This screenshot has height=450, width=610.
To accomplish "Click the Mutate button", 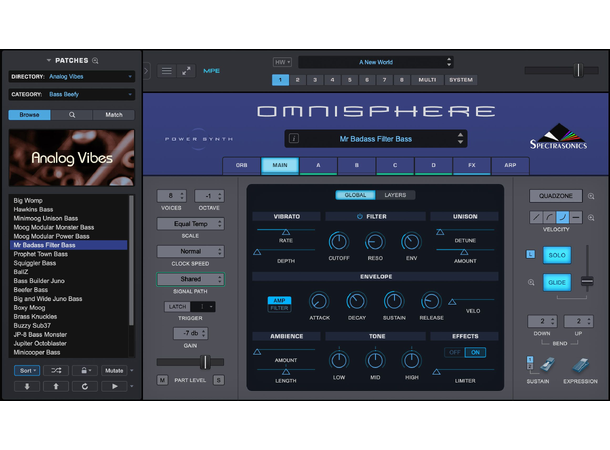I will [116, 370].
